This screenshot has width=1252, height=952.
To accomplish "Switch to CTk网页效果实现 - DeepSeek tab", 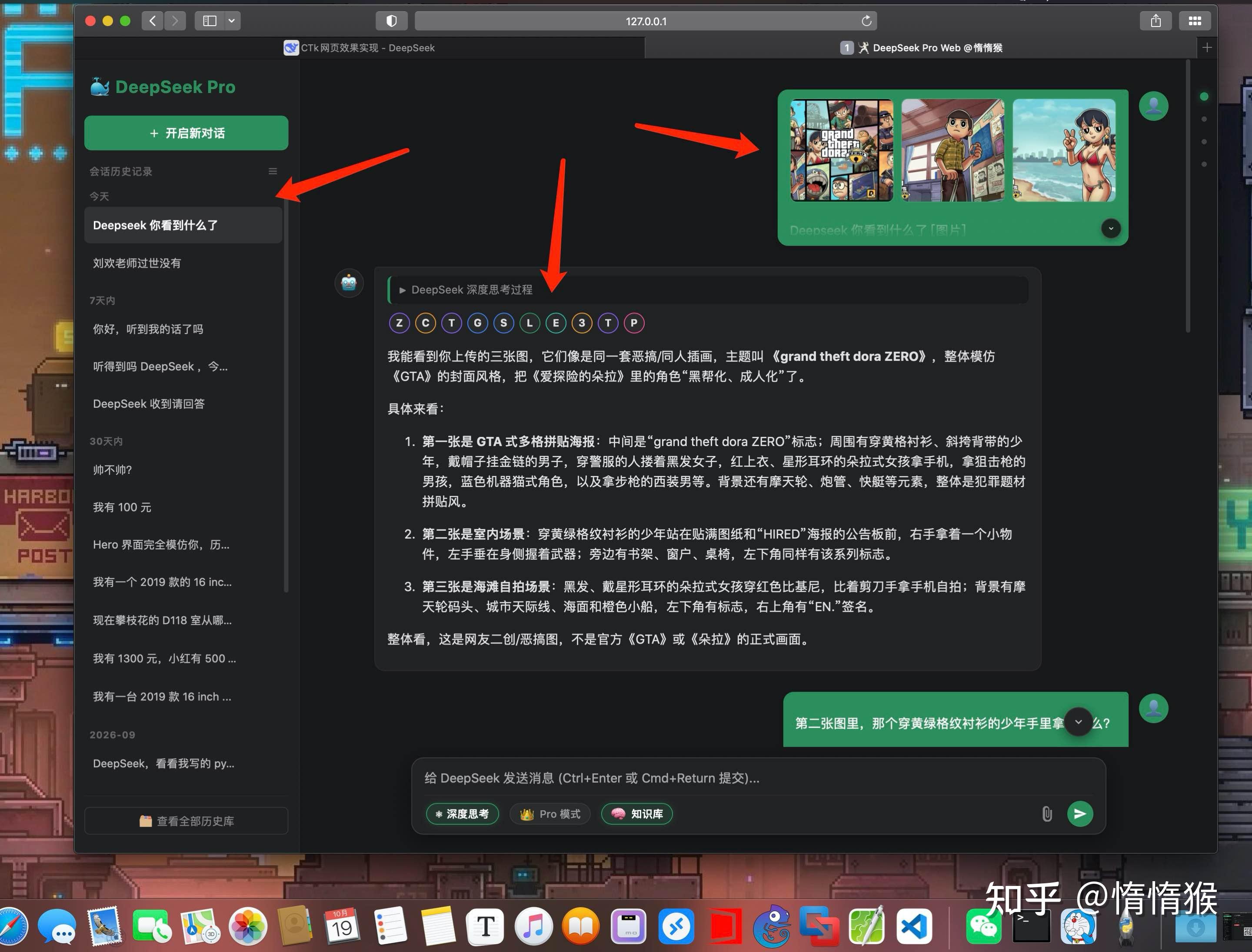I will [360, 48].
